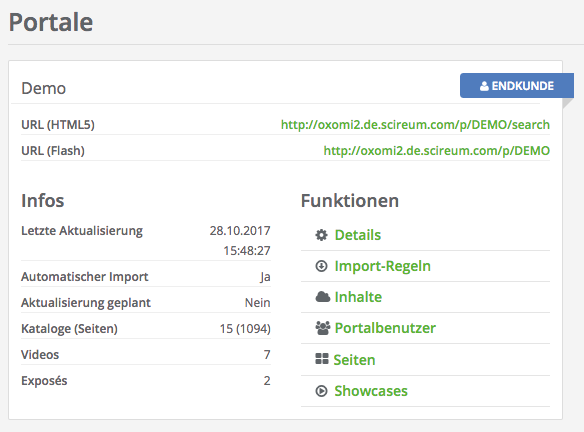The height and width of the screenshot is (432, 584).
Task: Click the Demo portal title
Action: pos(44,89)
